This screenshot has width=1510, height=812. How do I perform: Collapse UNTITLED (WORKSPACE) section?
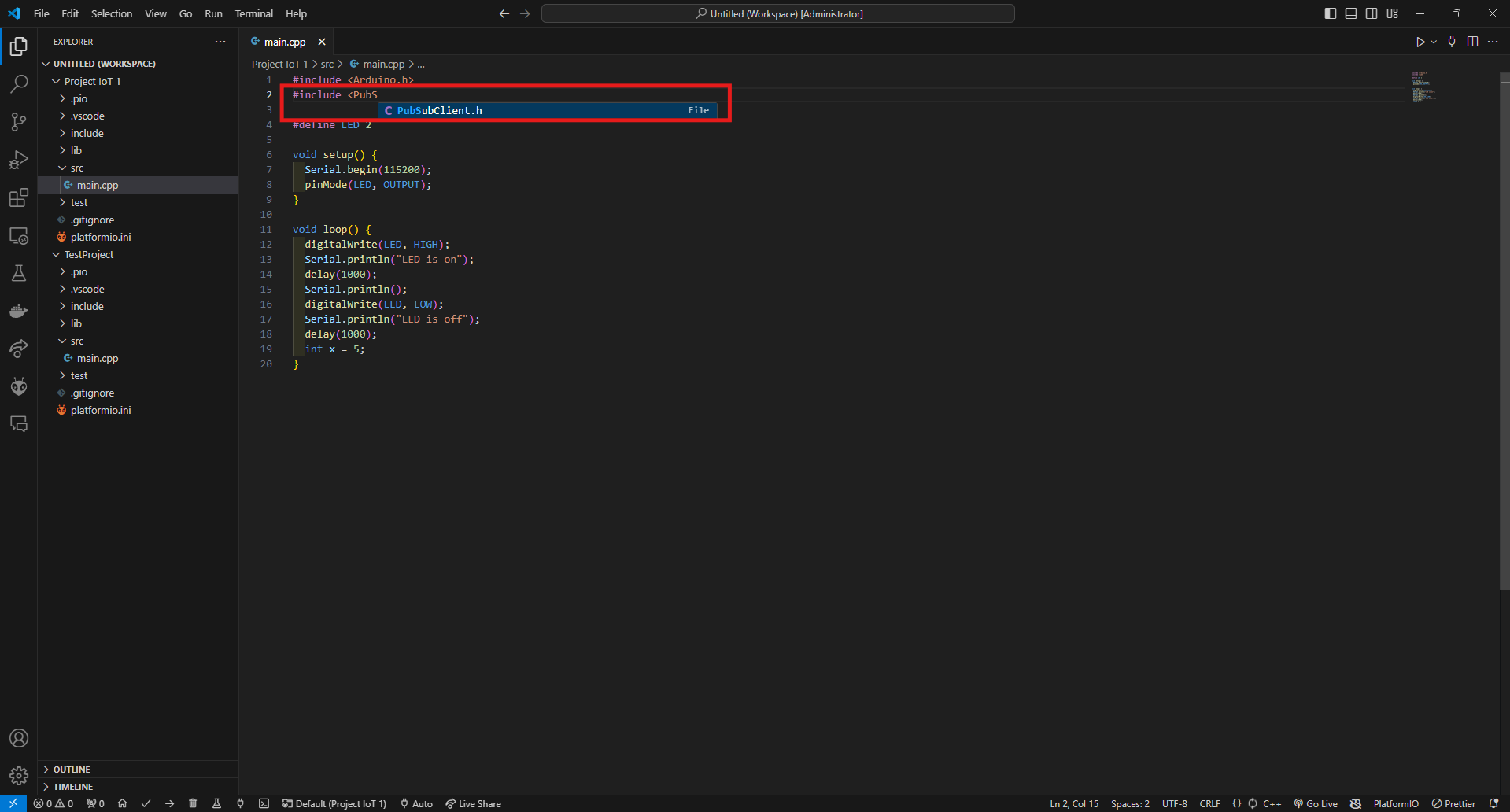[138, 64]
